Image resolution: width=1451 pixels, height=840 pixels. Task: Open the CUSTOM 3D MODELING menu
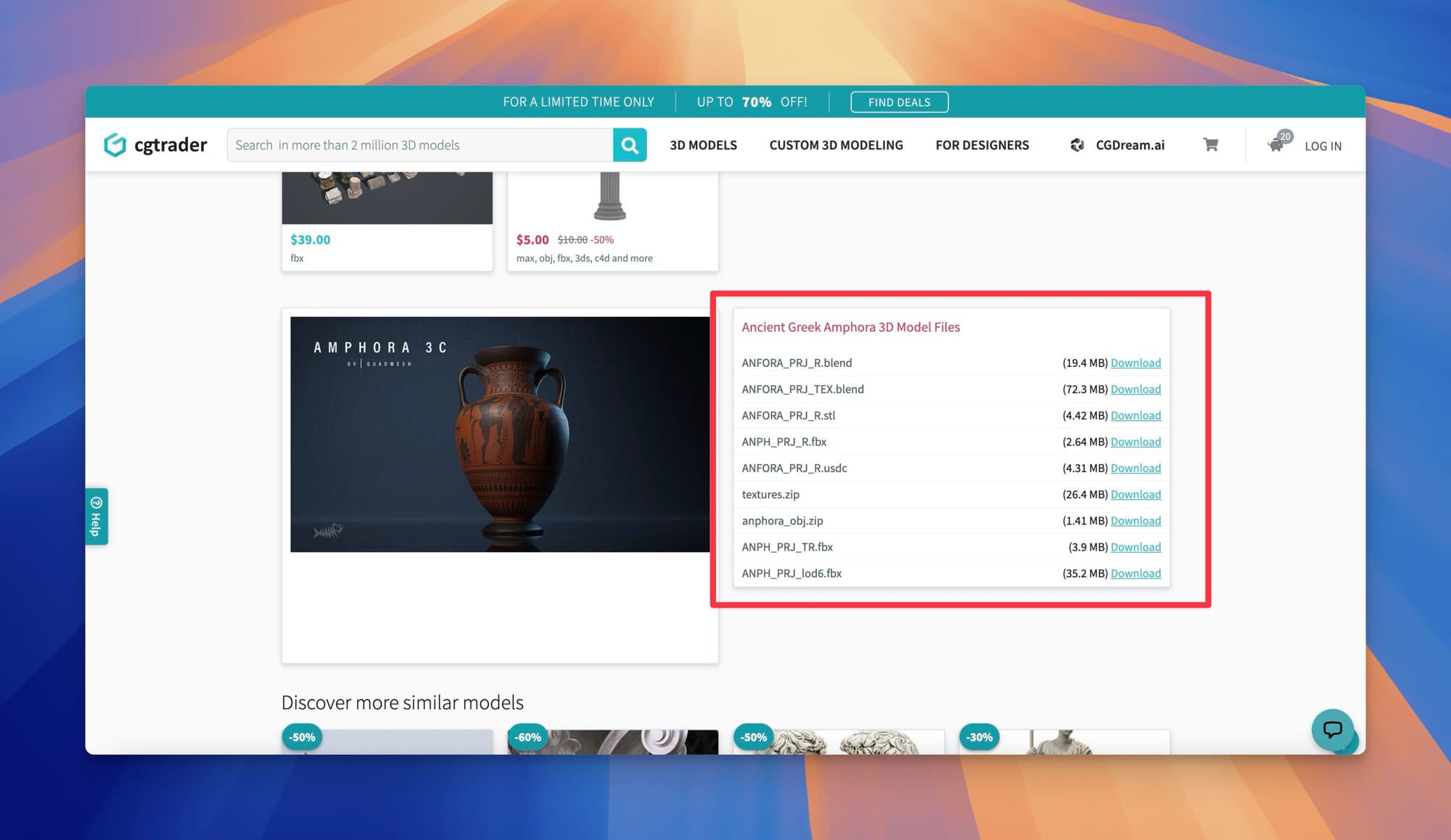pyautogui.click(x=836, y=145)
